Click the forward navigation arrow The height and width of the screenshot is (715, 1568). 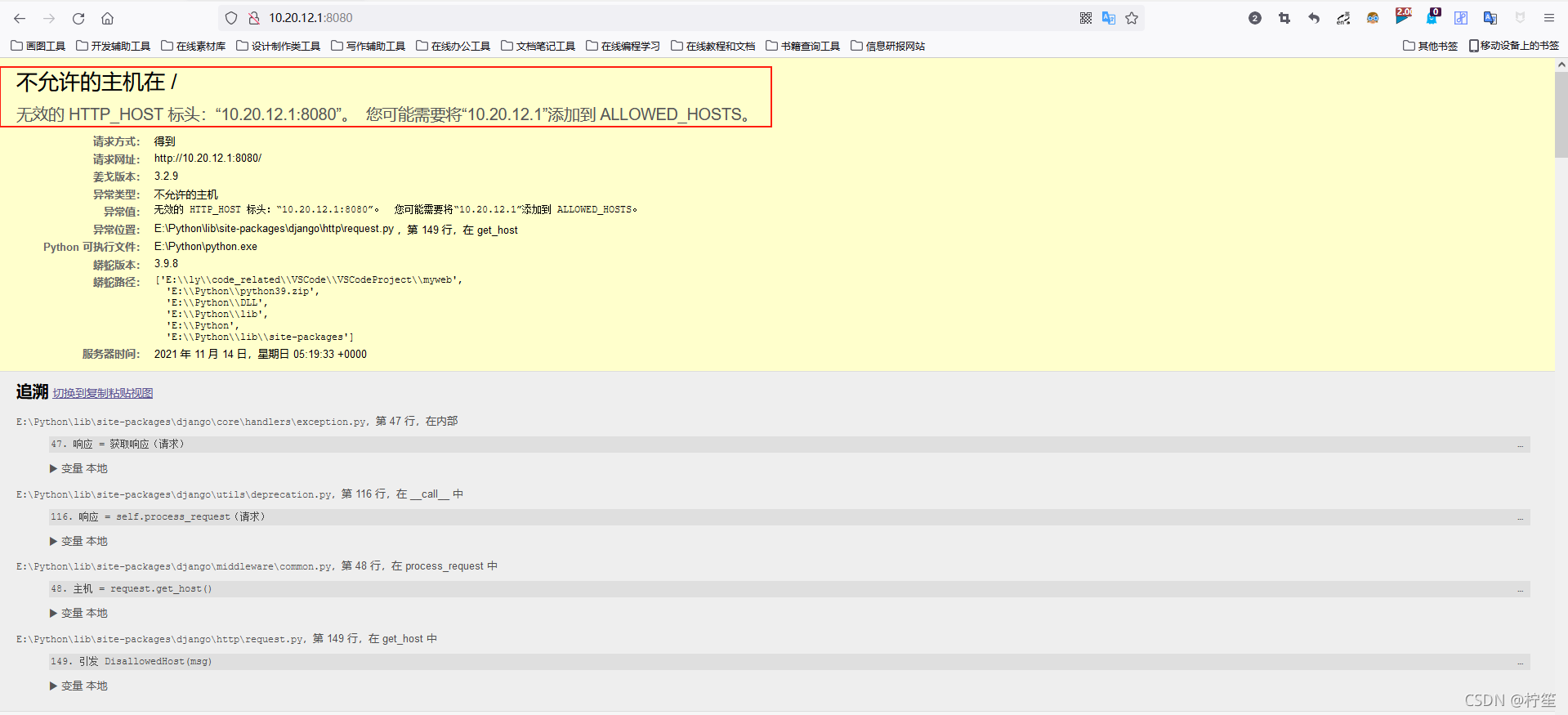pyautogui.click(x=49, y=18)
